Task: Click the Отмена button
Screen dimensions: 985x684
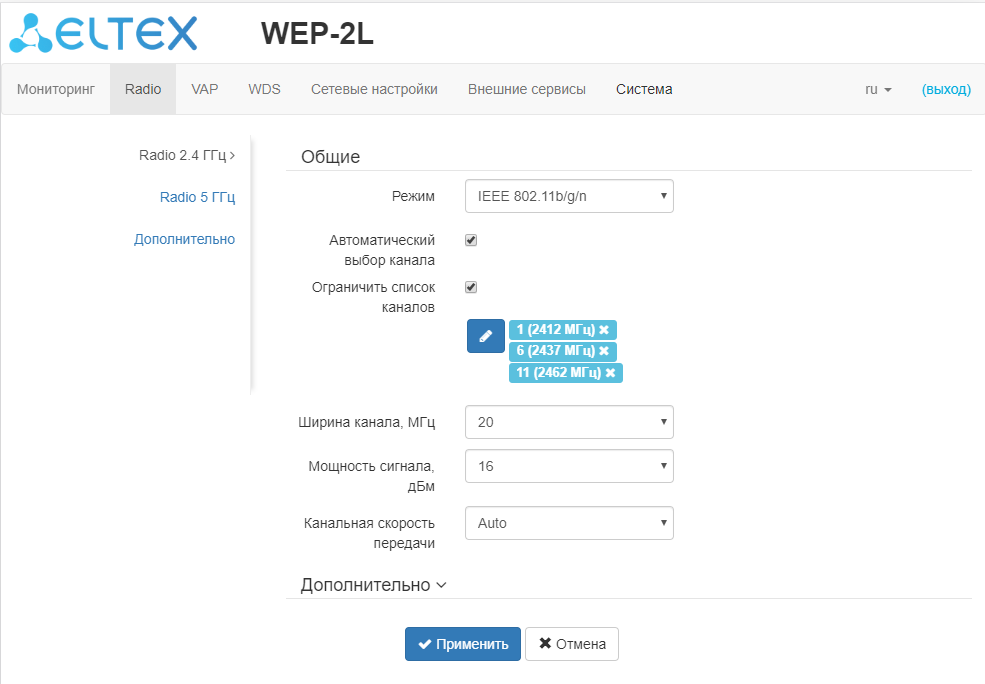Action: [x=572, y=644]
